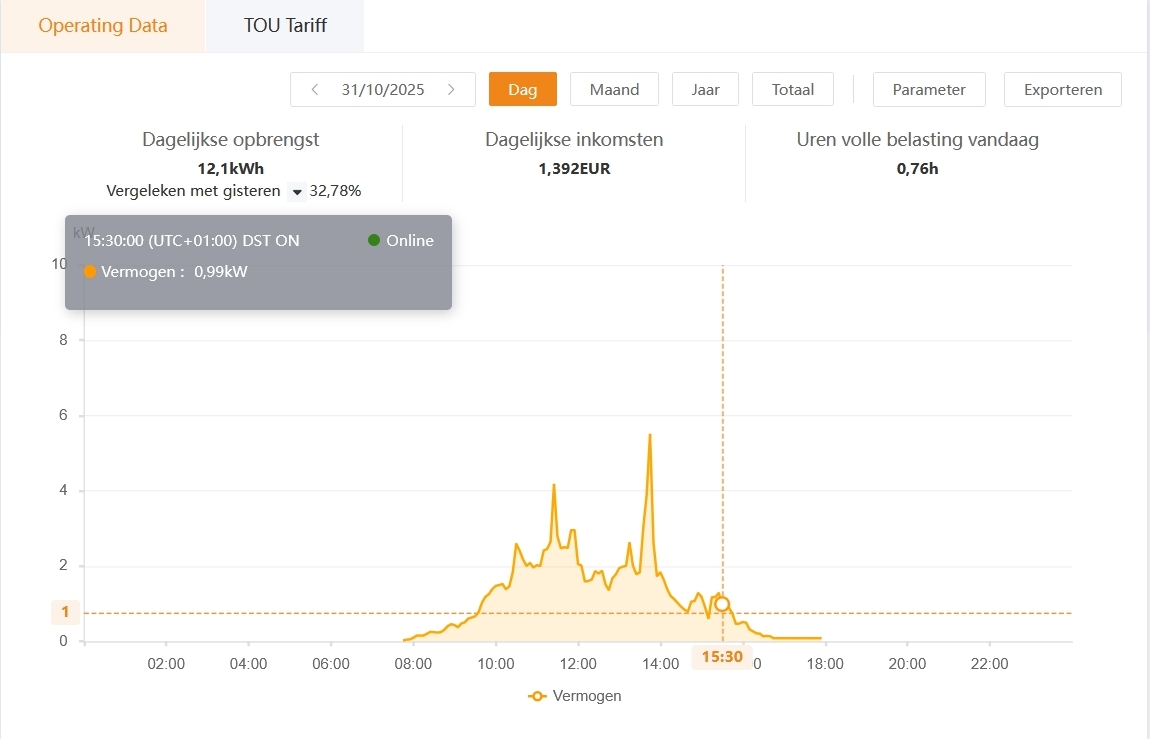Open the Parameter selector
The image size is (1150, 739).
point(929,90)
